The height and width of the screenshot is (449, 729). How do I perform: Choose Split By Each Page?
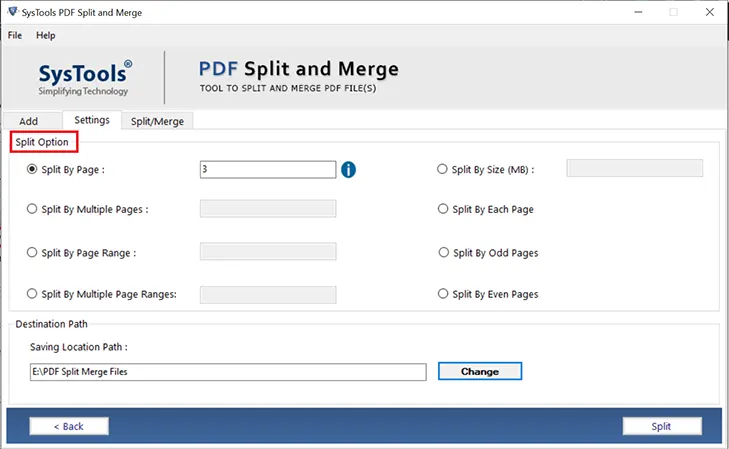tap(443, 209)
